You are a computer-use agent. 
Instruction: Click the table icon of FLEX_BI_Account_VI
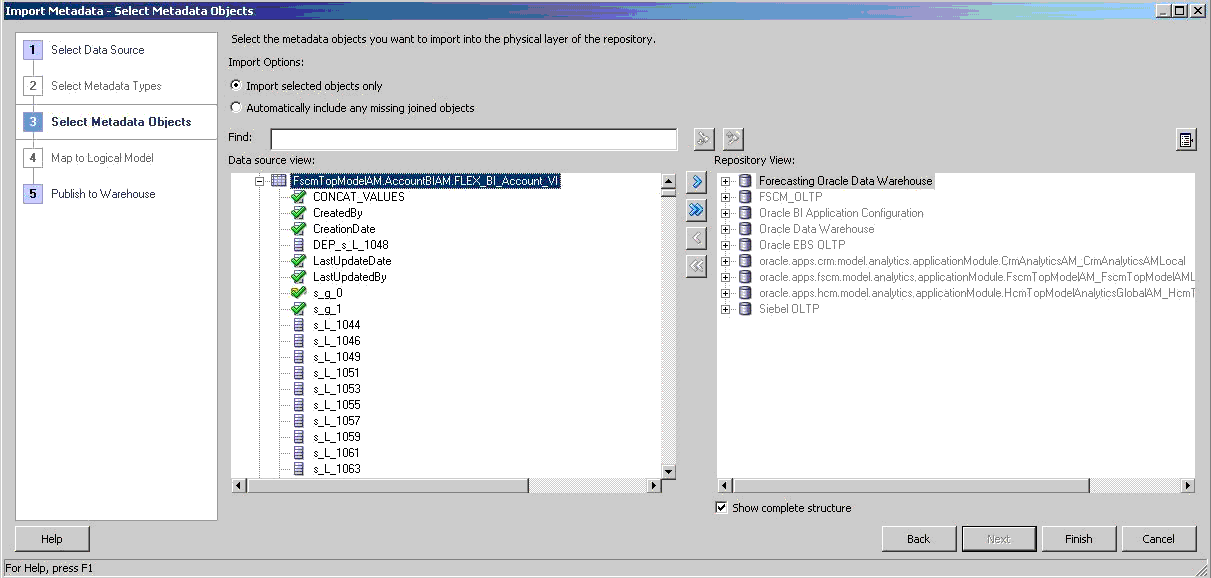coord(279,181)
